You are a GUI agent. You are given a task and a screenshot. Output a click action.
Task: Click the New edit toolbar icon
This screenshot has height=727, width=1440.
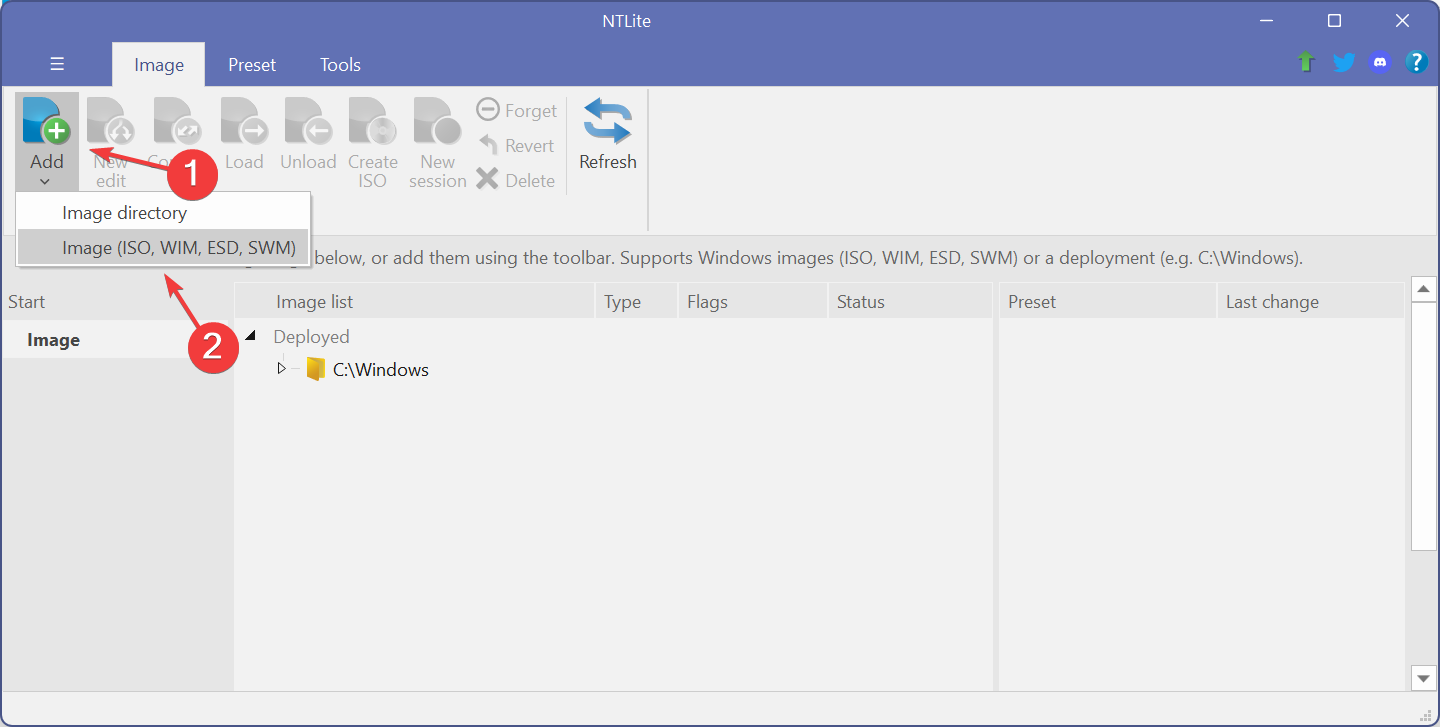tap(111, 141)
